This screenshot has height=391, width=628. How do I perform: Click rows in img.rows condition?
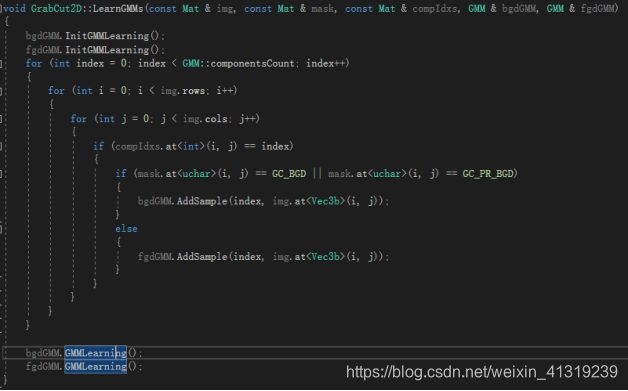pos(194,91)
